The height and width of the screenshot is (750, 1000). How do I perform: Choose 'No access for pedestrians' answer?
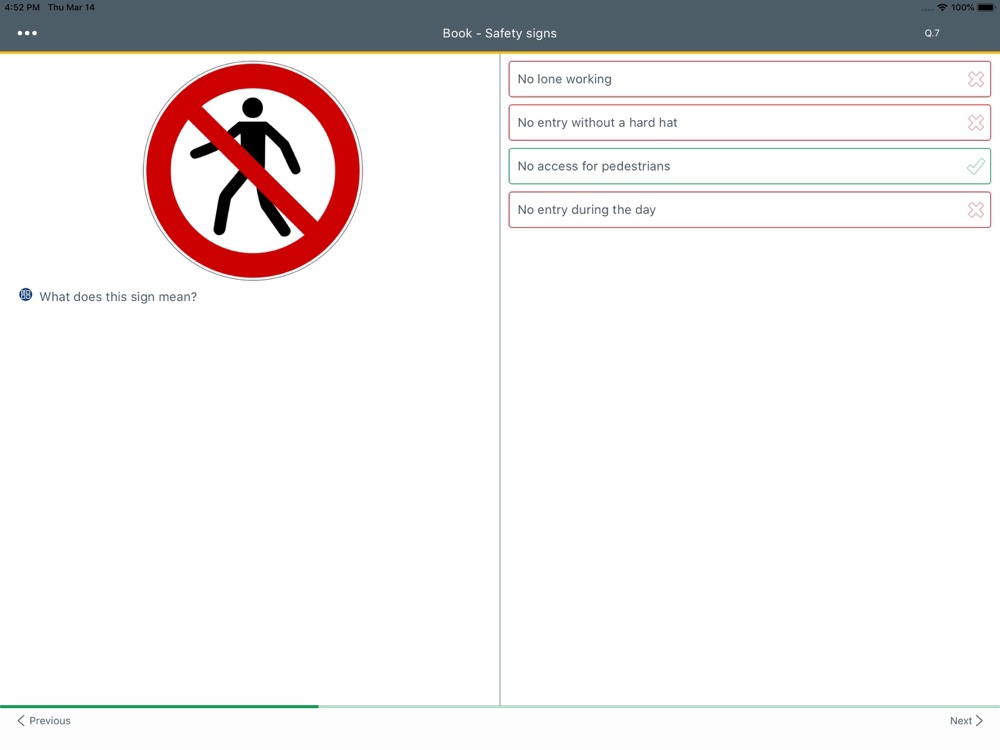(749, 166)
